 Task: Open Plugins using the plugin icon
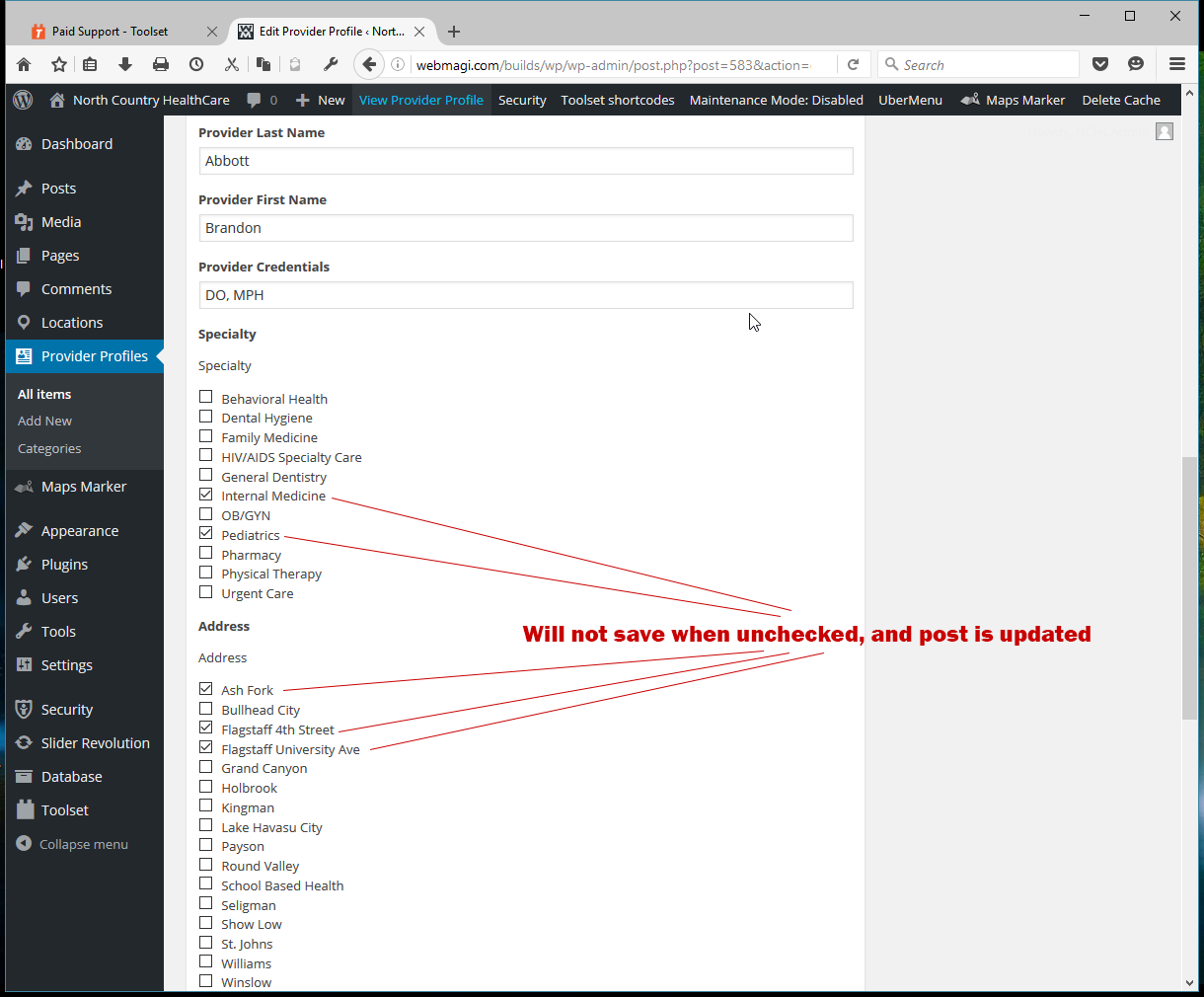pos(23,564)
